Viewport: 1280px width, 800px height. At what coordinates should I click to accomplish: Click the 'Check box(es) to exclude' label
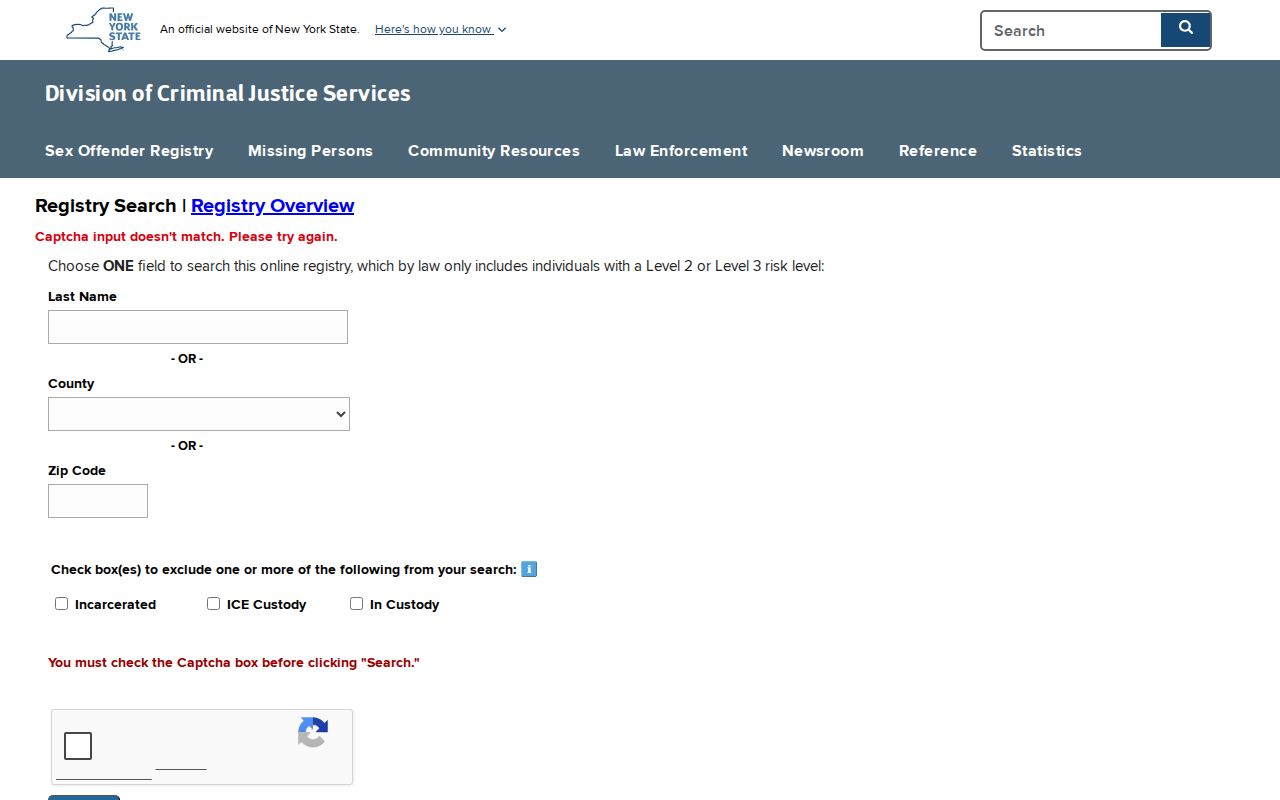(284, 569)
